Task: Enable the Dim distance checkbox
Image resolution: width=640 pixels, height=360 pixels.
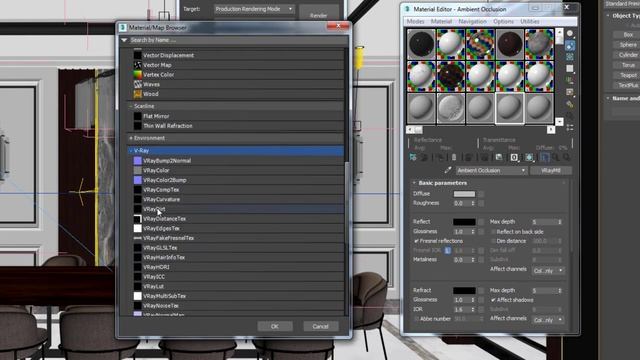Action: coord(493,241)
